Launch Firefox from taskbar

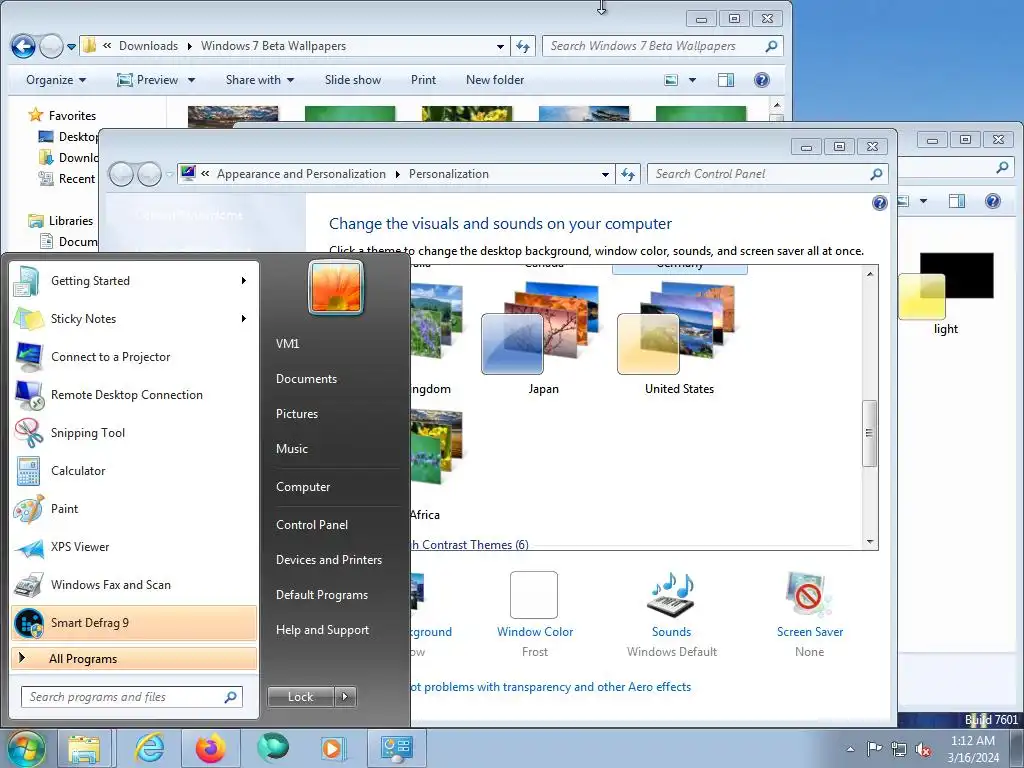click(x=210, y=748)
